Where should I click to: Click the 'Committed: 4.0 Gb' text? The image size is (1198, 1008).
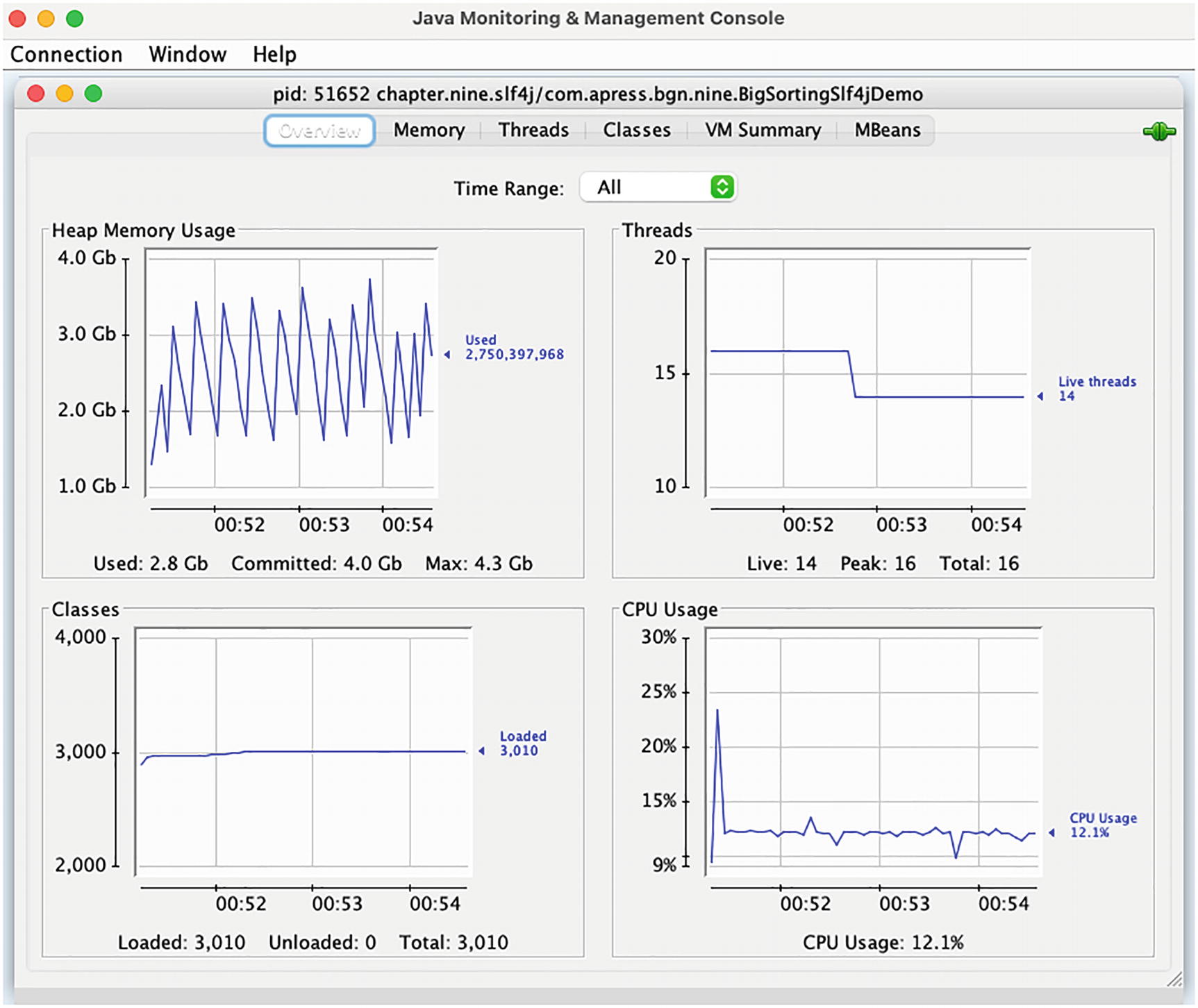click(317, 563)
